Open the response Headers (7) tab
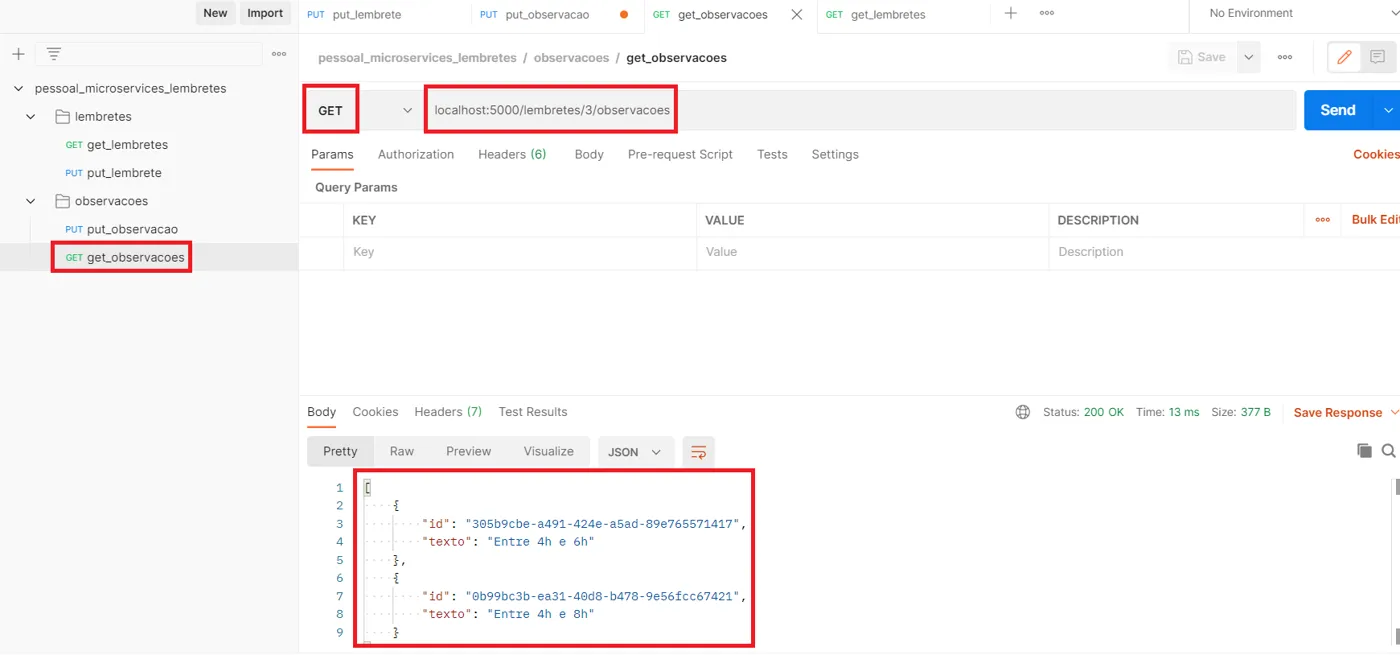This screenshot has height=655, width=1400. (x=448, y=412)
